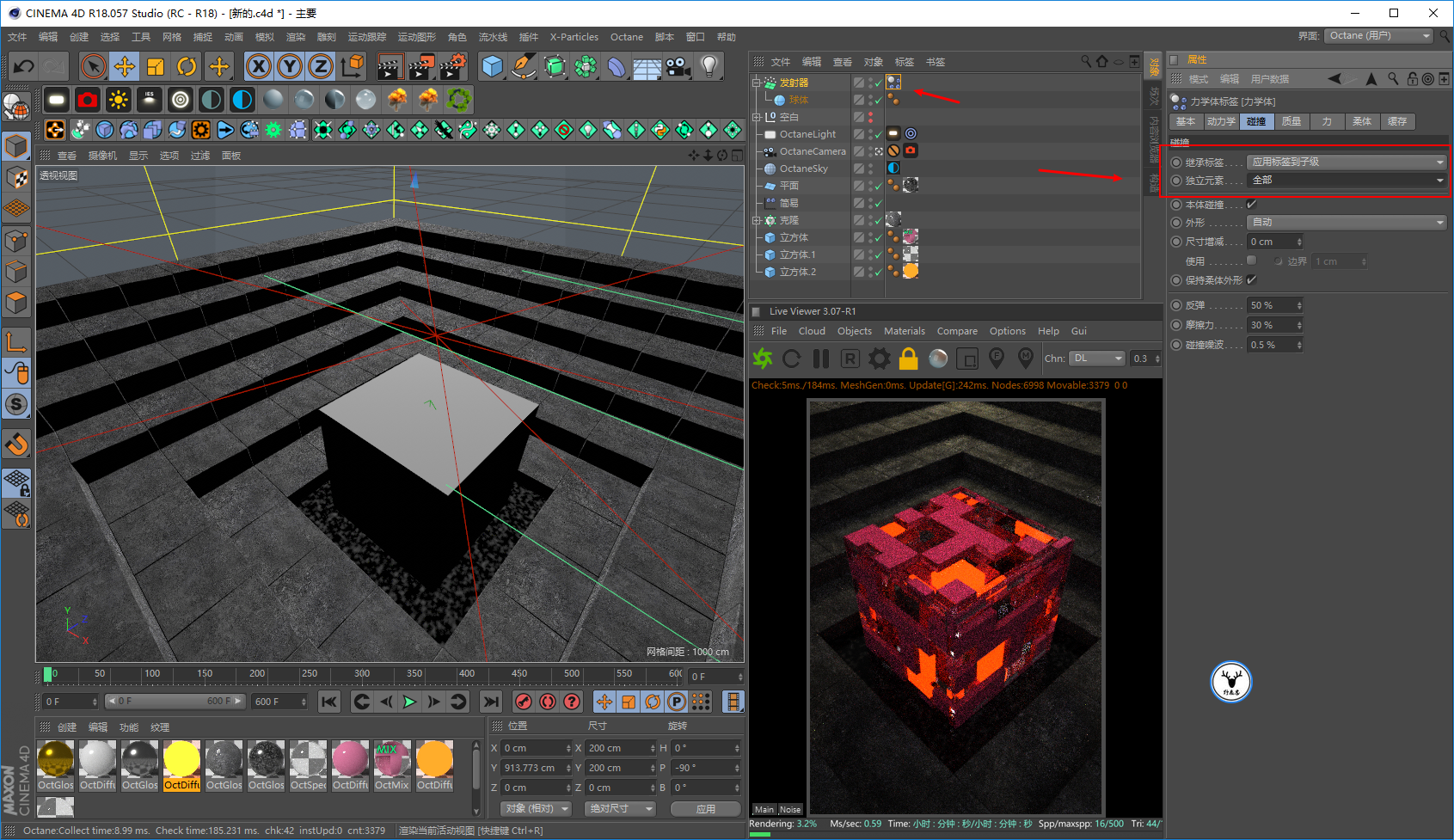Click Live Viewer render region icon
Screen dimensions: 1454x840
[x=967, y=359]
